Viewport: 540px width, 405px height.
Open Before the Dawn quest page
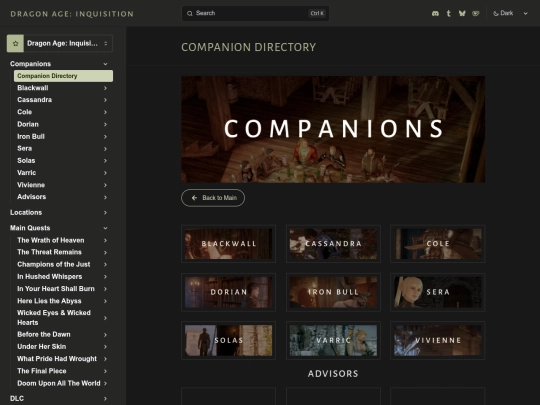pos(63,335)
